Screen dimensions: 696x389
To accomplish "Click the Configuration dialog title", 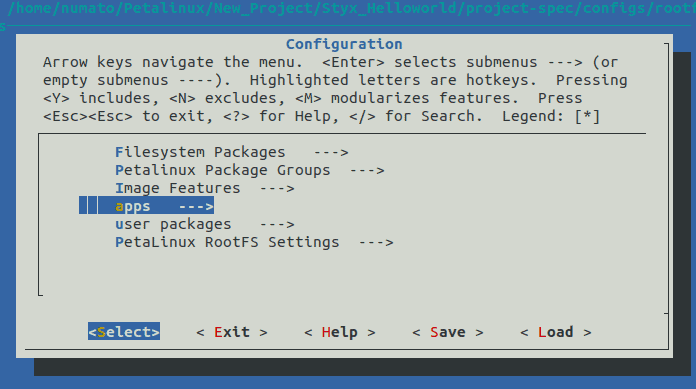I will [344, 44].
